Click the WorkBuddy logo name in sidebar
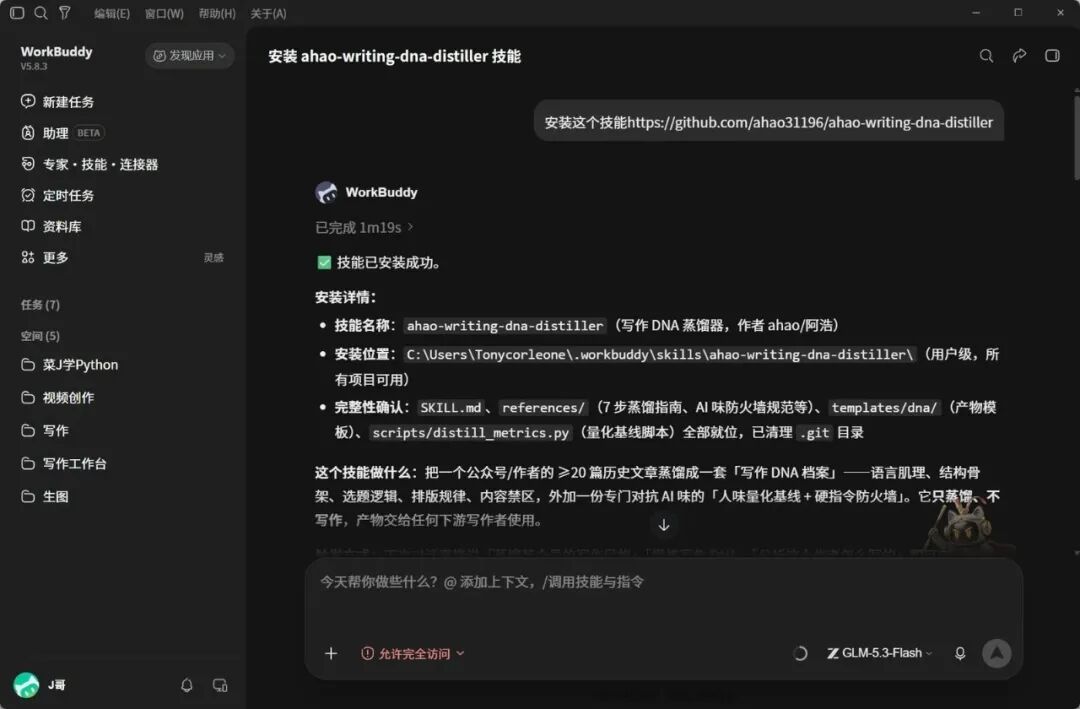Image resolution: width=1080 pixels, height=709 pixels. (56, 52)
